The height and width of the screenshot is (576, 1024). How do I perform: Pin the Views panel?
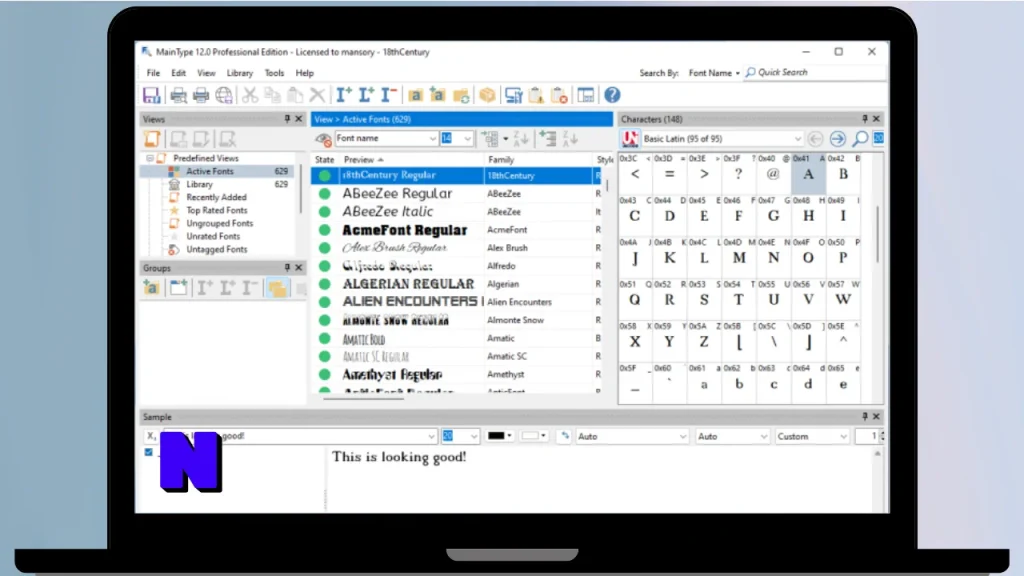point(287,119)
